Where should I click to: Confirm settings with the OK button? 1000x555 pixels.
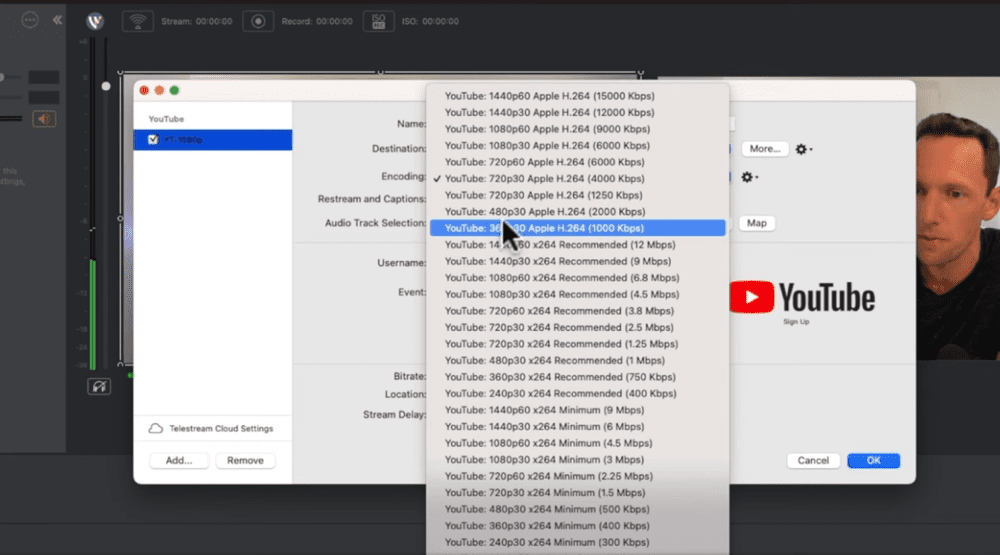pos(873,461)
